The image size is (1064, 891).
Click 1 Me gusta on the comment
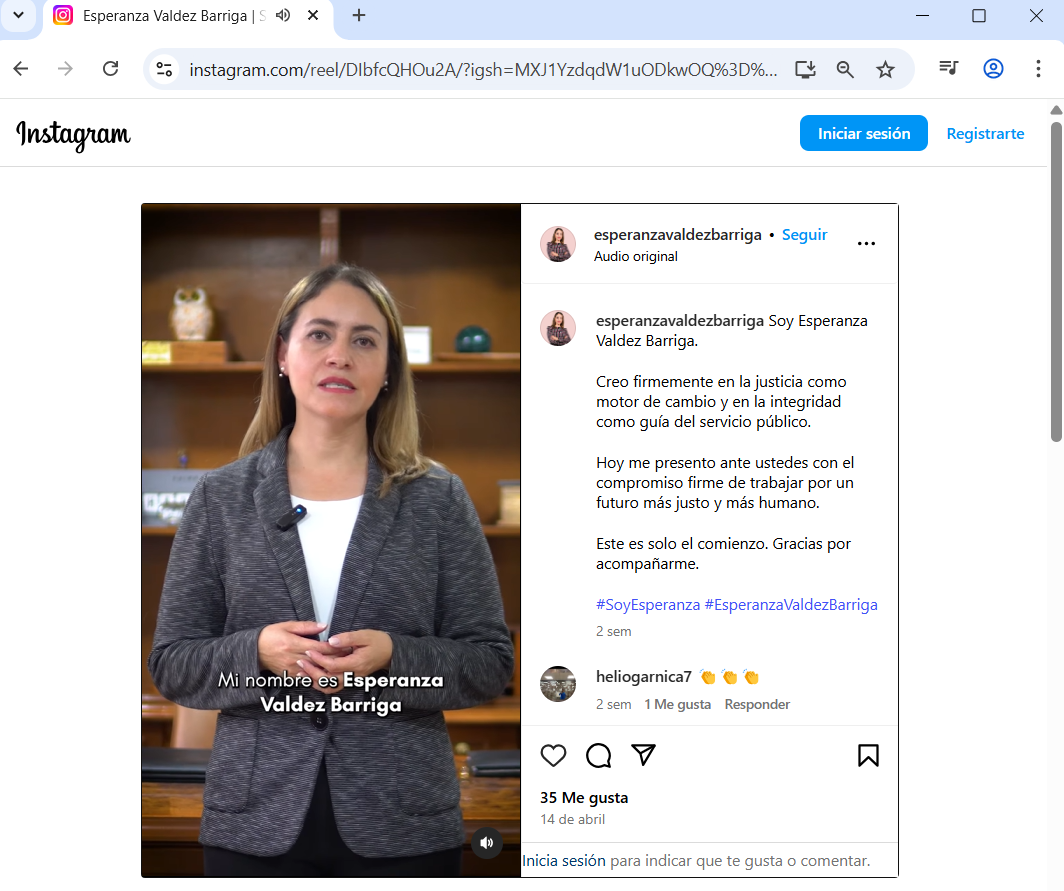pyautogui.click(x=677, y=704)
